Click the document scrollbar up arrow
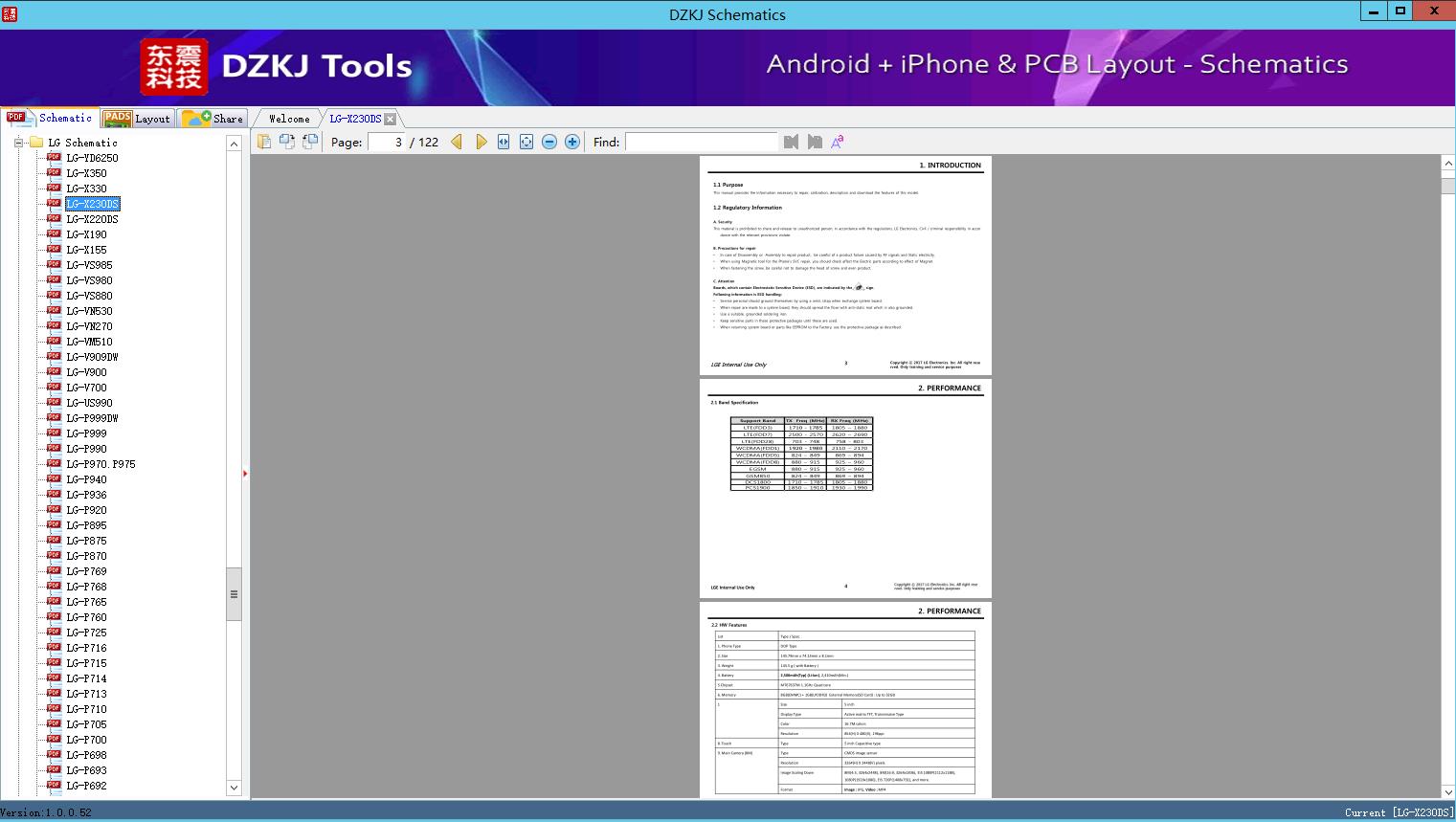The height and width of the screenshot is (822, 1456). (x=1448, y=164)
